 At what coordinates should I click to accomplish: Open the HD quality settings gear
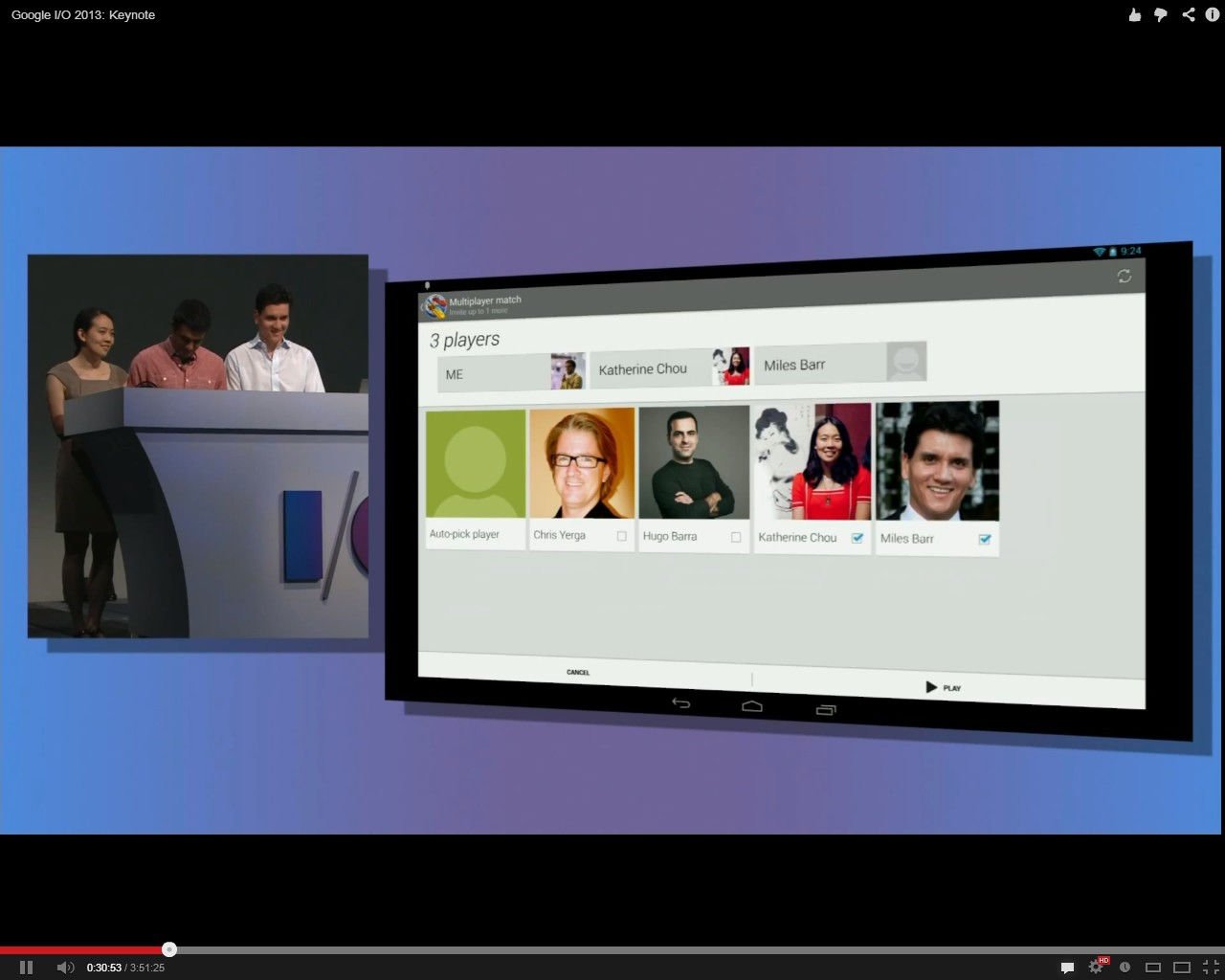click(x=1097, y=968)
